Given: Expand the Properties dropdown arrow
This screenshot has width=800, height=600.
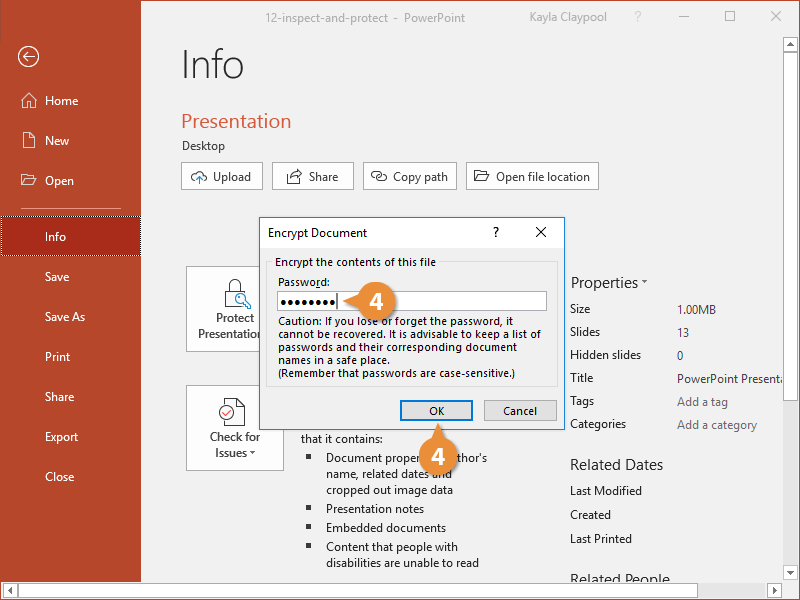Looking at the screenshot, I should 644,283.
